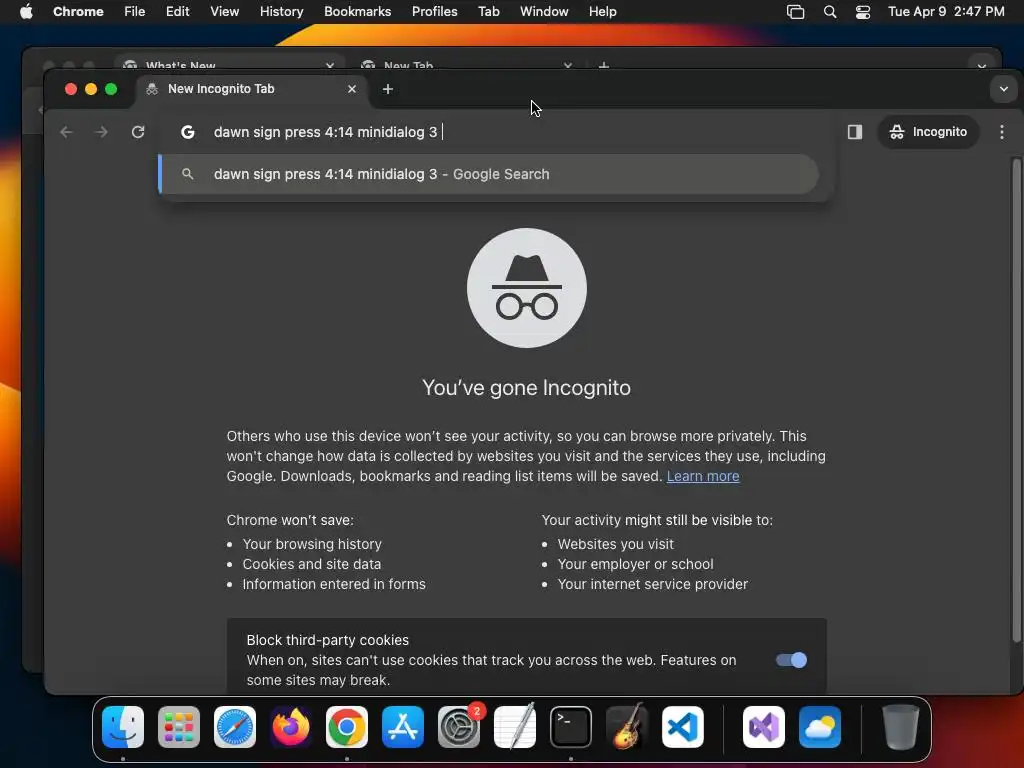Image resolution: width=1024 pixels, height=768 pixels.
Task: Open the History menu
Action: coord(281,12)
